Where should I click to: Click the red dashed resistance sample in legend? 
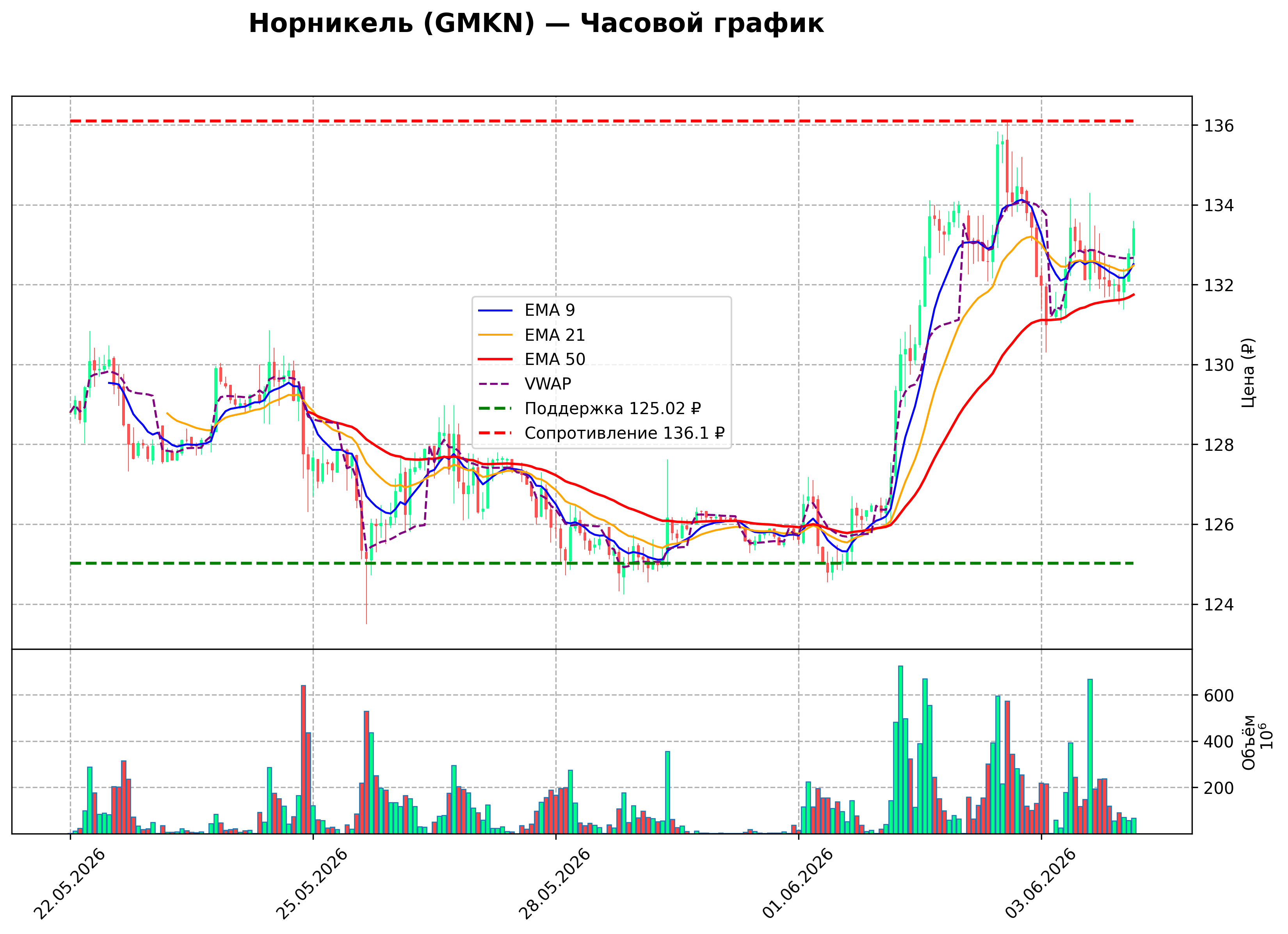point(495,433)
